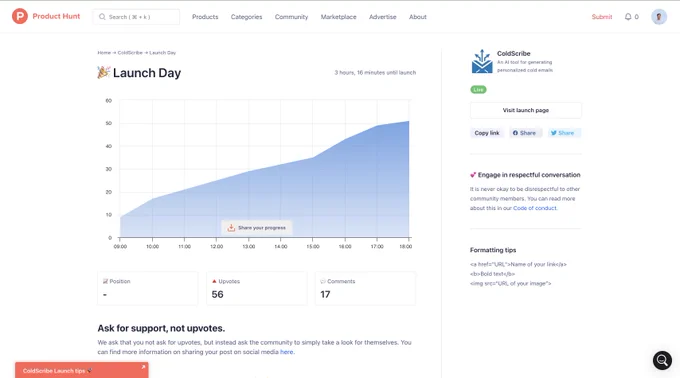The image size is (680, 378).
Task: Open the Community menu
Action: (x=291, y=17)
